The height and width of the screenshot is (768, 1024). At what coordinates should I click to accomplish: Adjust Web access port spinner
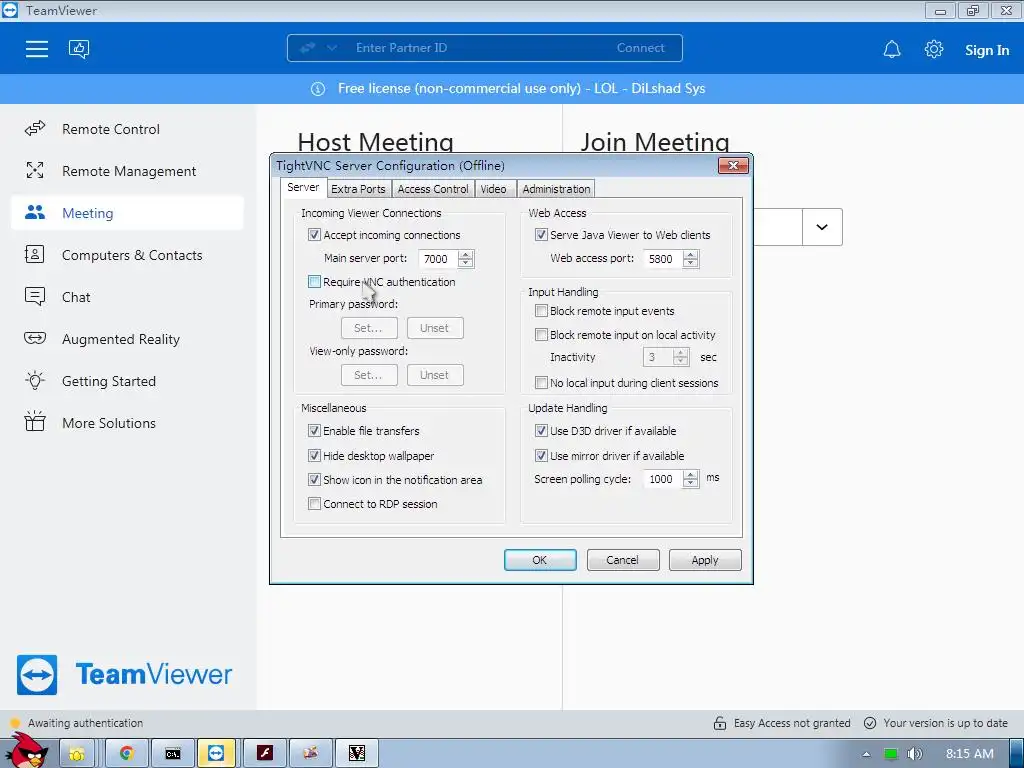[690, 259]
